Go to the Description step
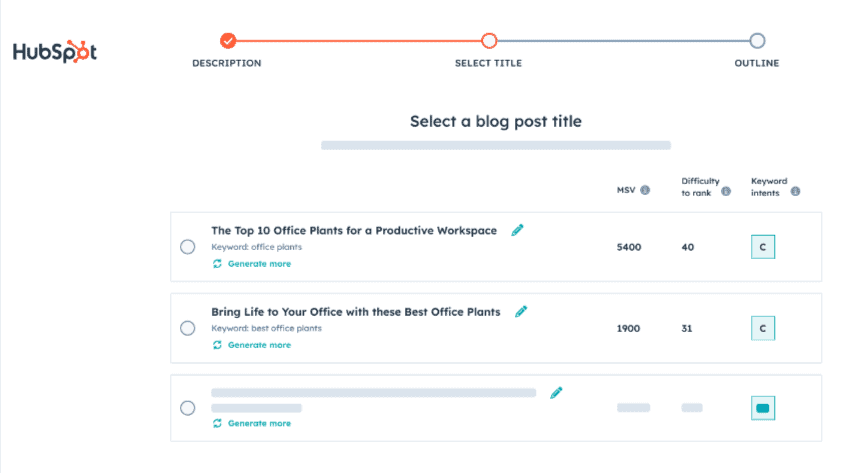This screenshot has height=473, width=851. click(228, 41)
